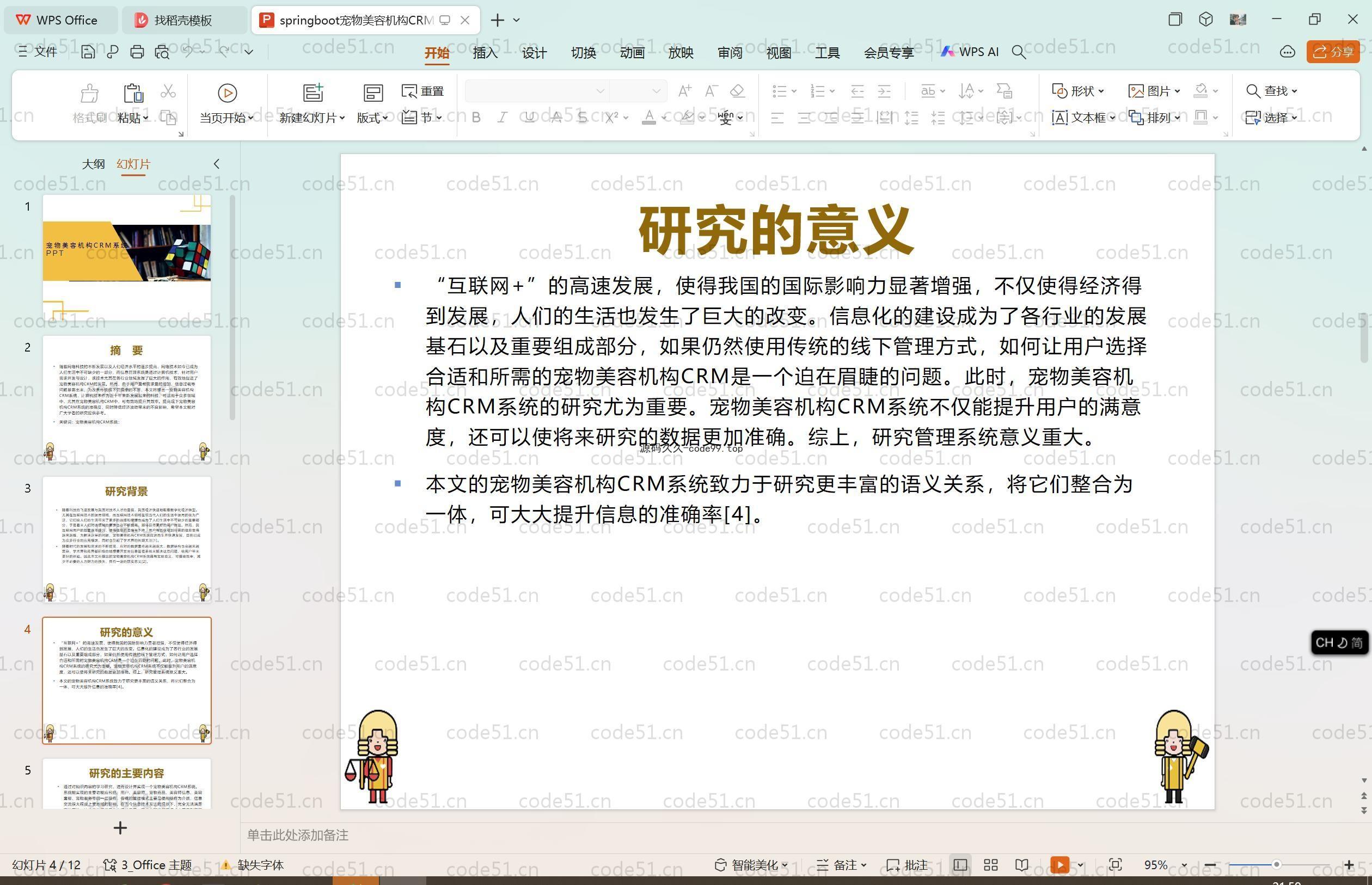This screenshot has width=1372, height=885.
Task: Click the text highlight color swatch
Action: pos(687,118)
